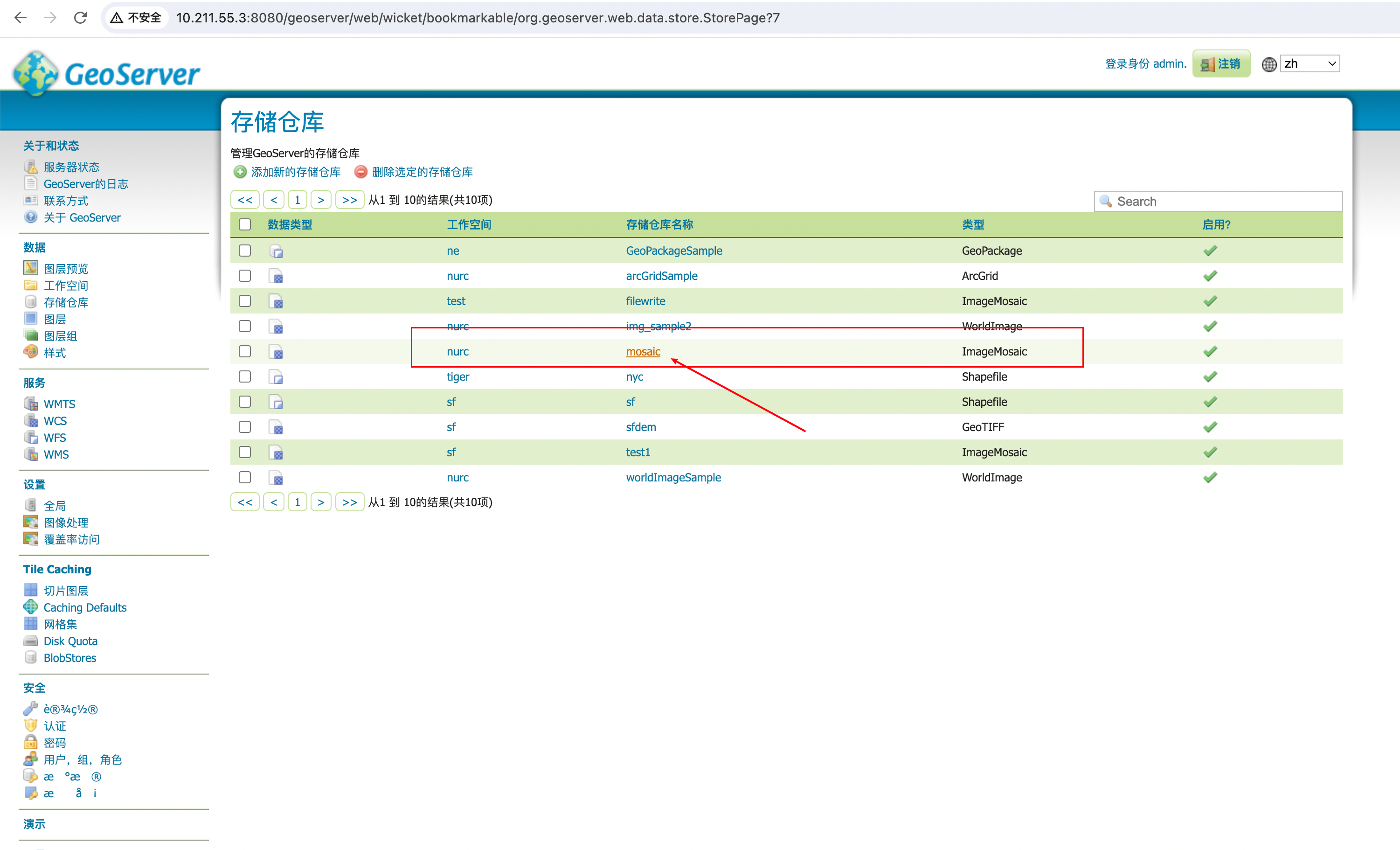The height and width of the screenshot is (850, 1400).
Task: Click the green add new store icon
Action: [x=240, y=172]
